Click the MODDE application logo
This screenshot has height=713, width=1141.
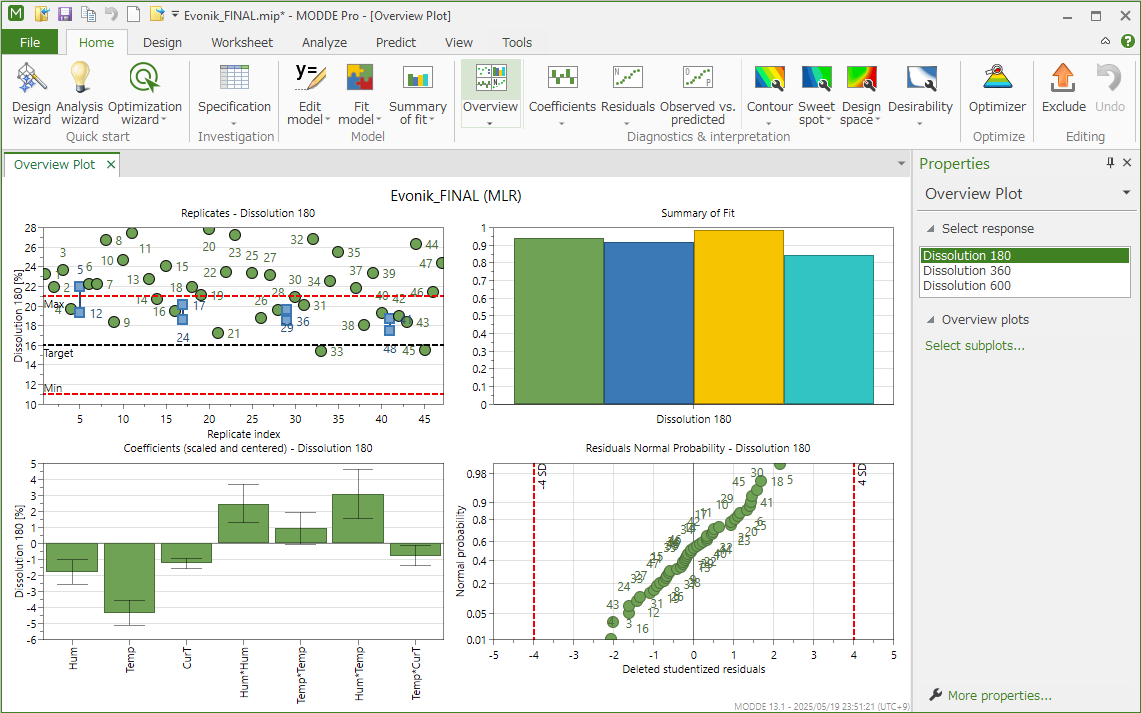(x=15, y=15)
